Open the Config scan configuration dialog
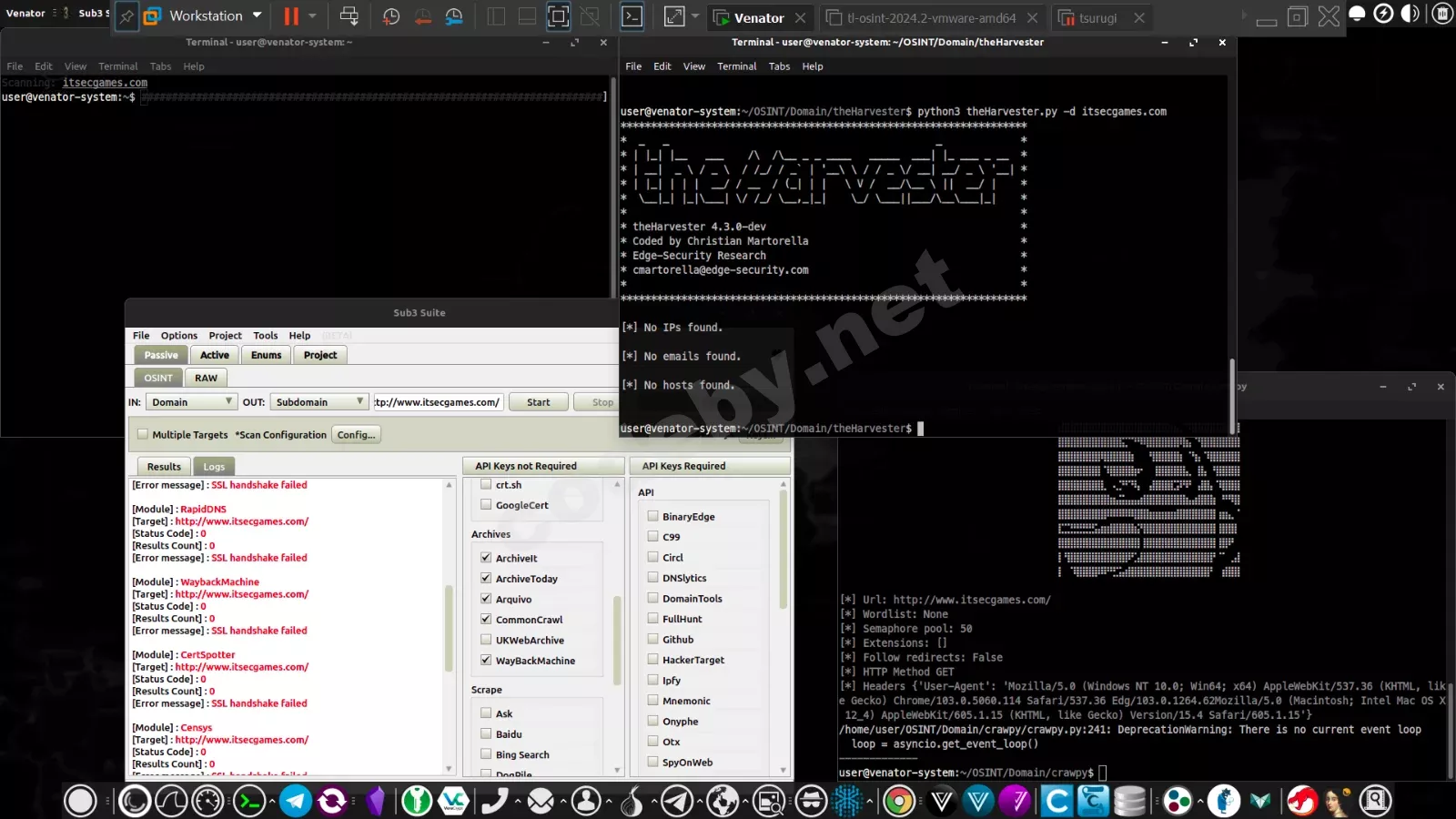This screenshot has width=1456, height=819. coord(356,434)
